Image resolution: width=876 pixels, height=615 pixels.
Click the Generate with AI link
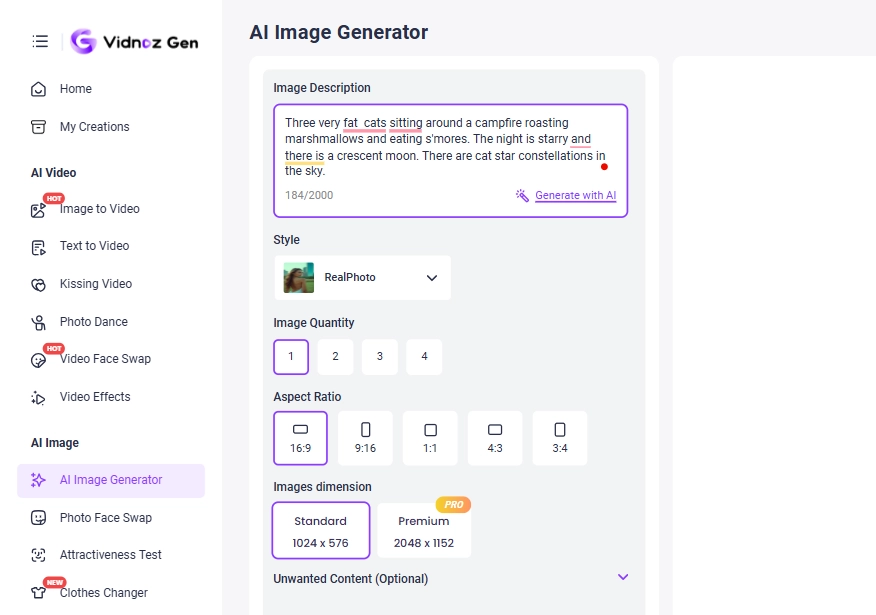(x=575, y=195)
